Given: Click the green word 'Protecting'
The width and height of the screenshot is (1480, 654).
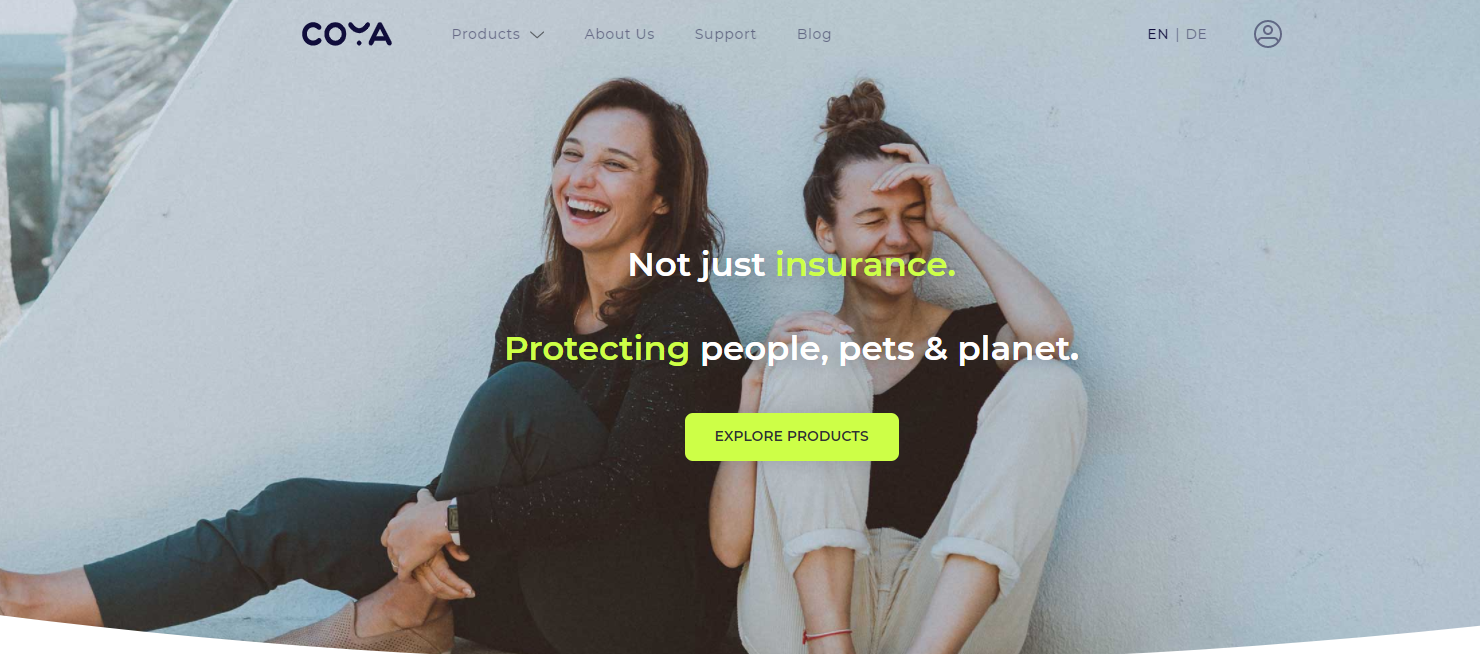Looking at the screenshot, I should click(597, 349).
